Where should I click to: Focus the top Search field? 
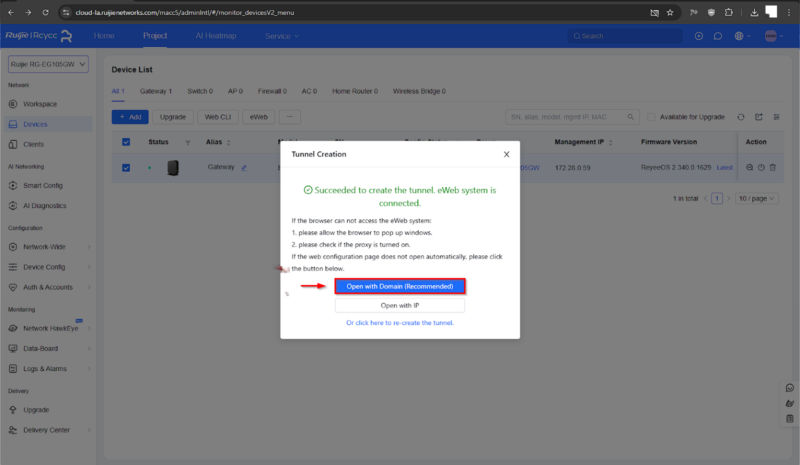pyautogui.click(x=625, y=36)
